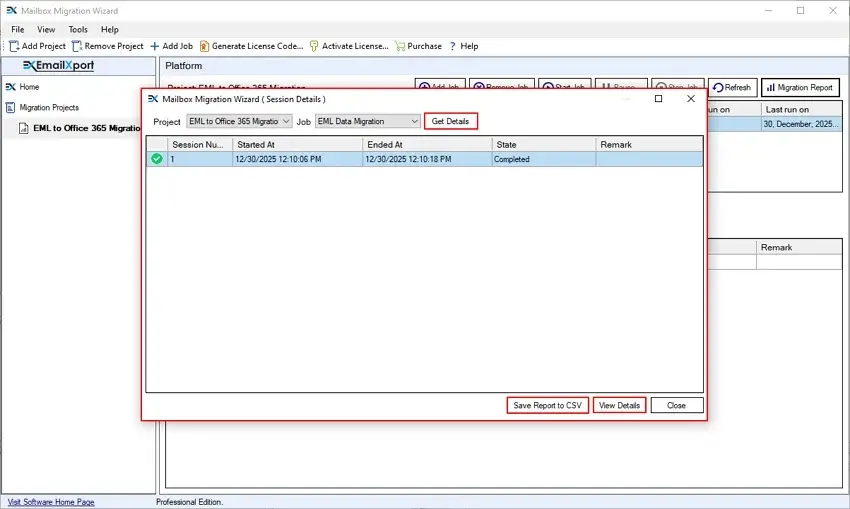Screen dimensions: 850x509
Task: Click the '30, December, 2025...' cell in main window
Action: [801, 124]
